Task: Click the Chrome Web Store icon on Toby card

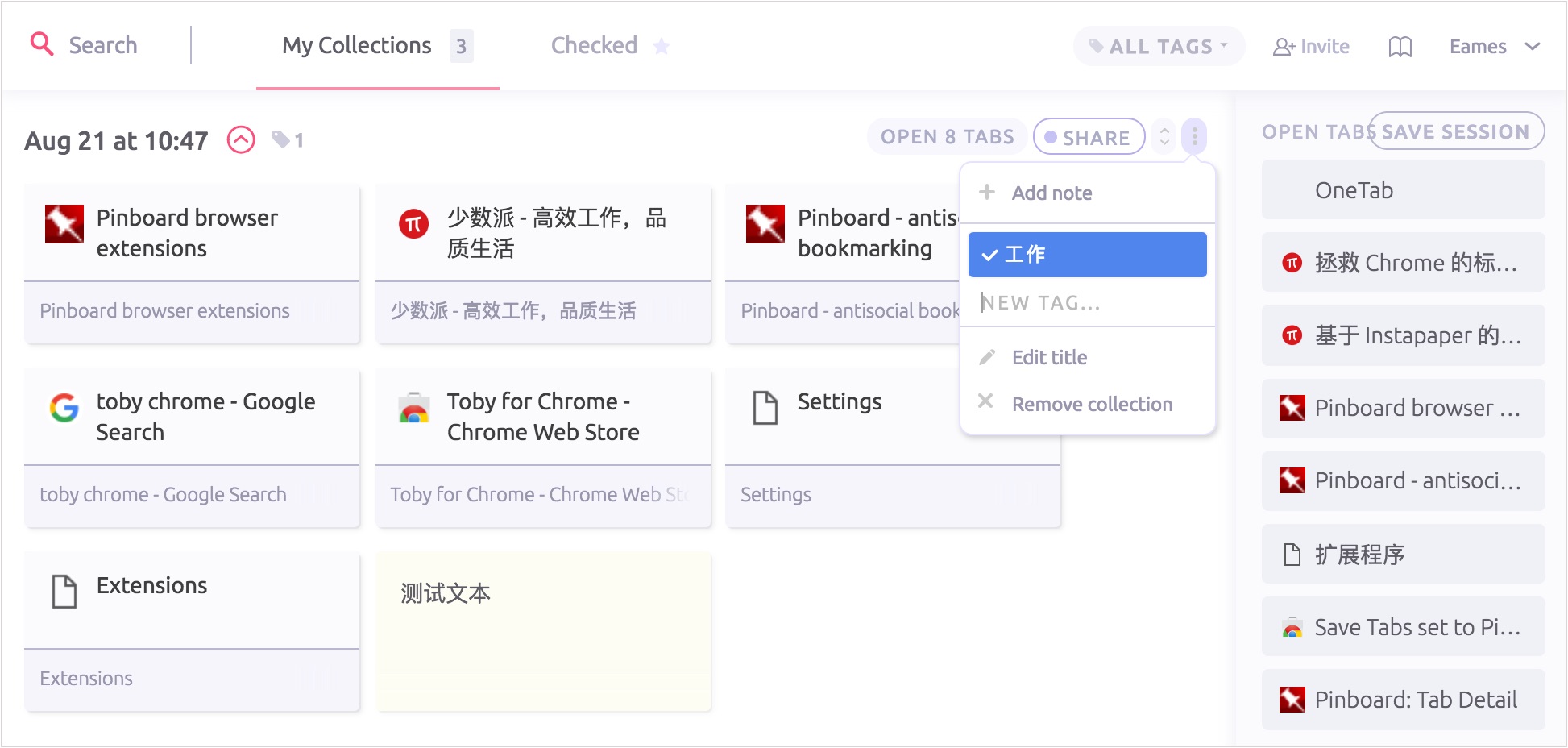Action: [x=414, y=409]
